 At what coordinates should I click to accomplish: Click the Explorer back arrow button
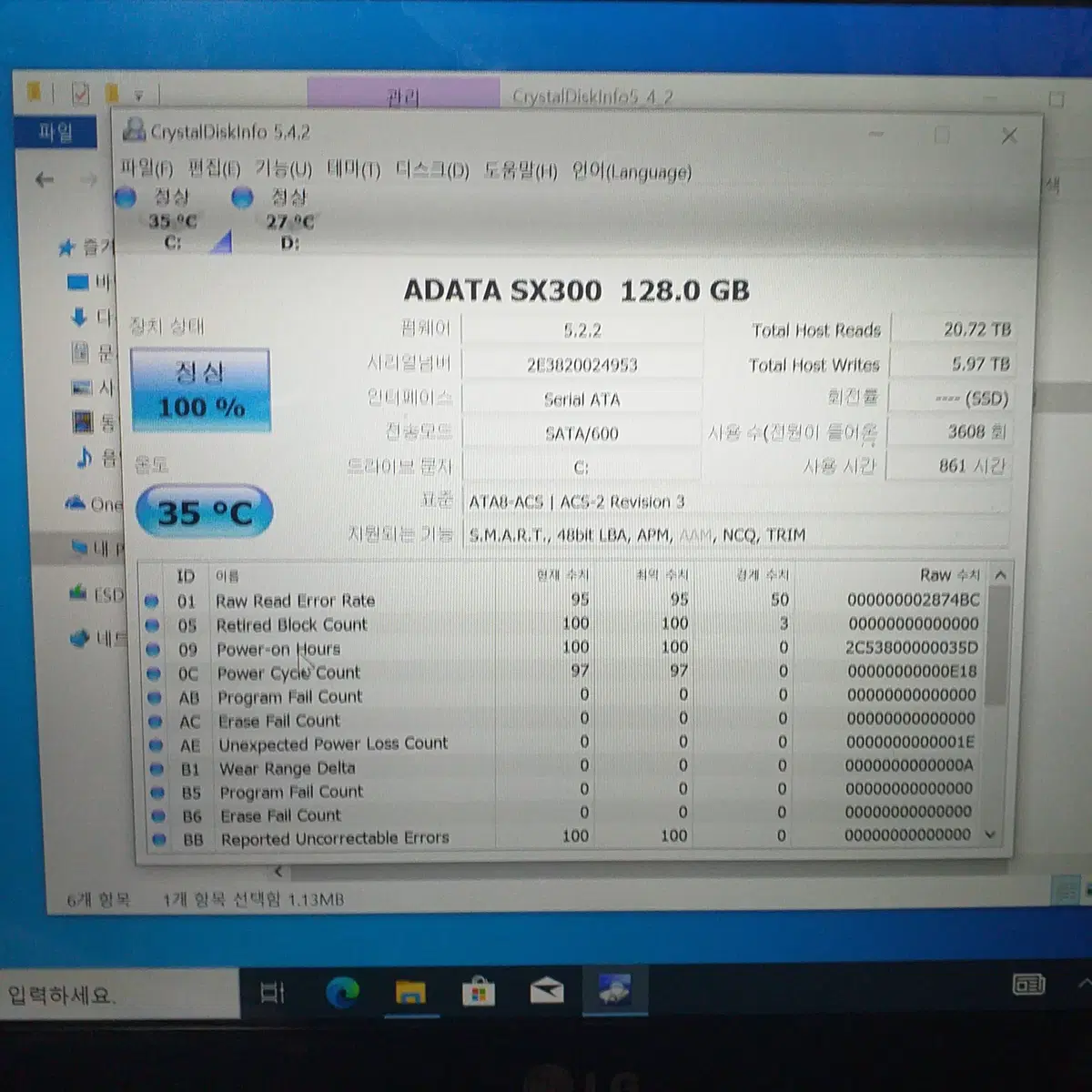44,179
